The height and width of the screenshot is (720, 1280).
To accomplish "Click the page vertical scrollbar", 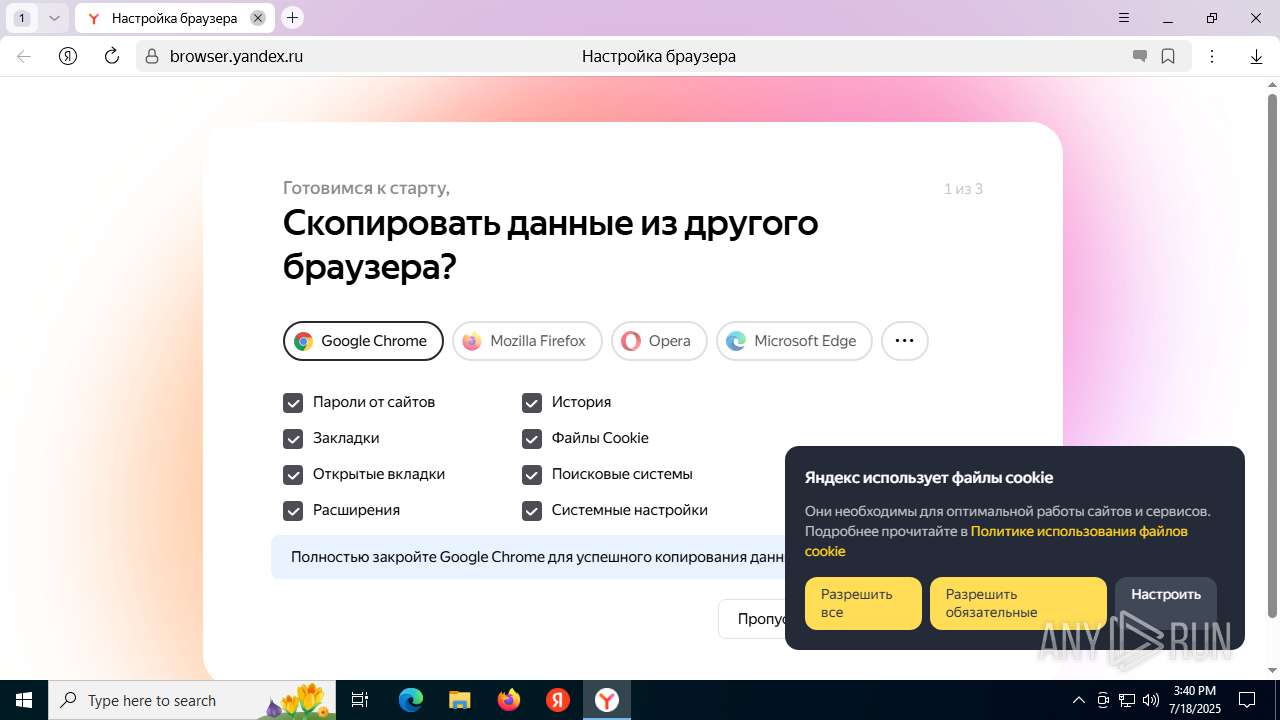I will point(1273,355).
